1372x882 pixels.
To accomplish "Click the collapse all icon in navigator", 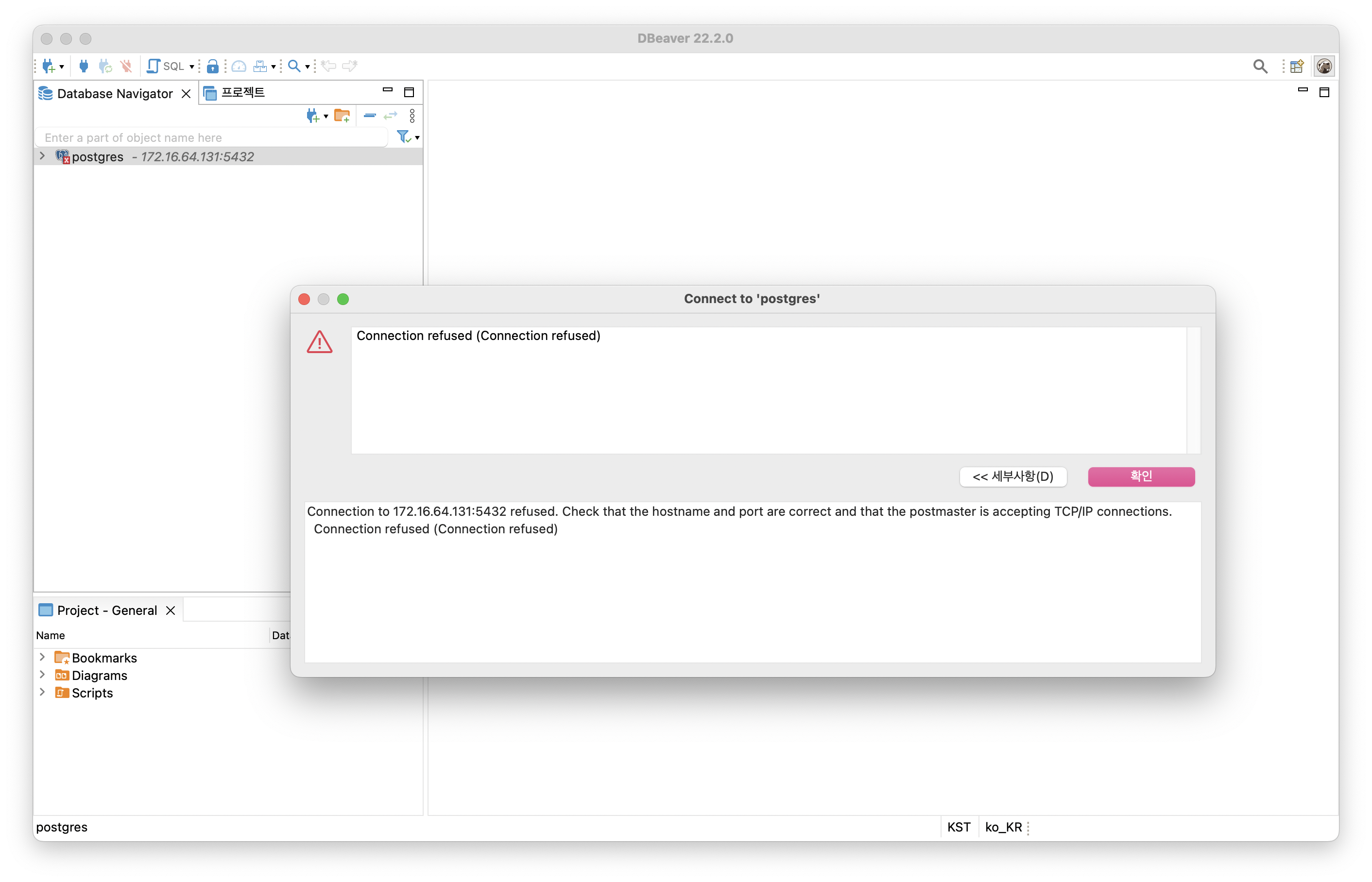I will tap(370, 116).
